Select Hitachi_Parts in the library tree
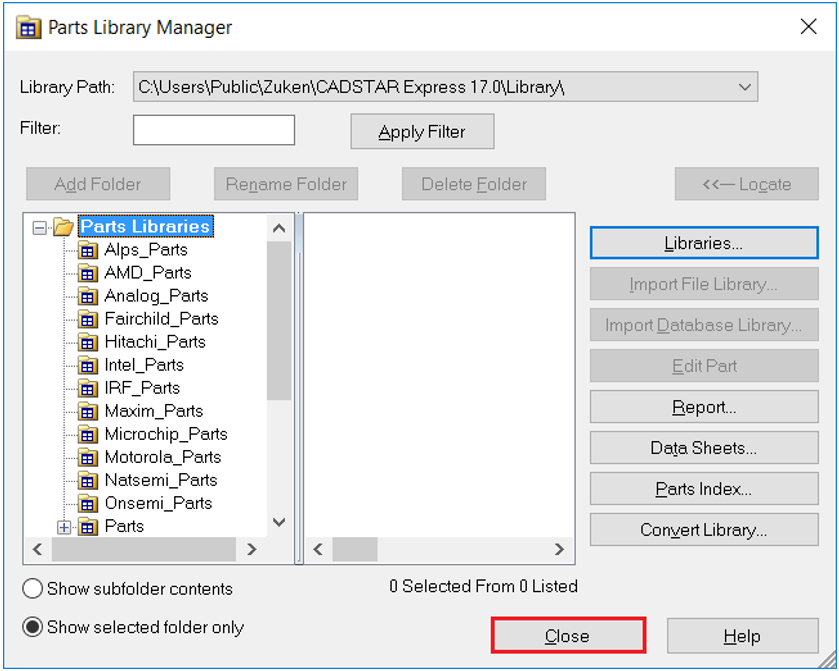Viewport: 839px width, 671px height. click(155, 342)
